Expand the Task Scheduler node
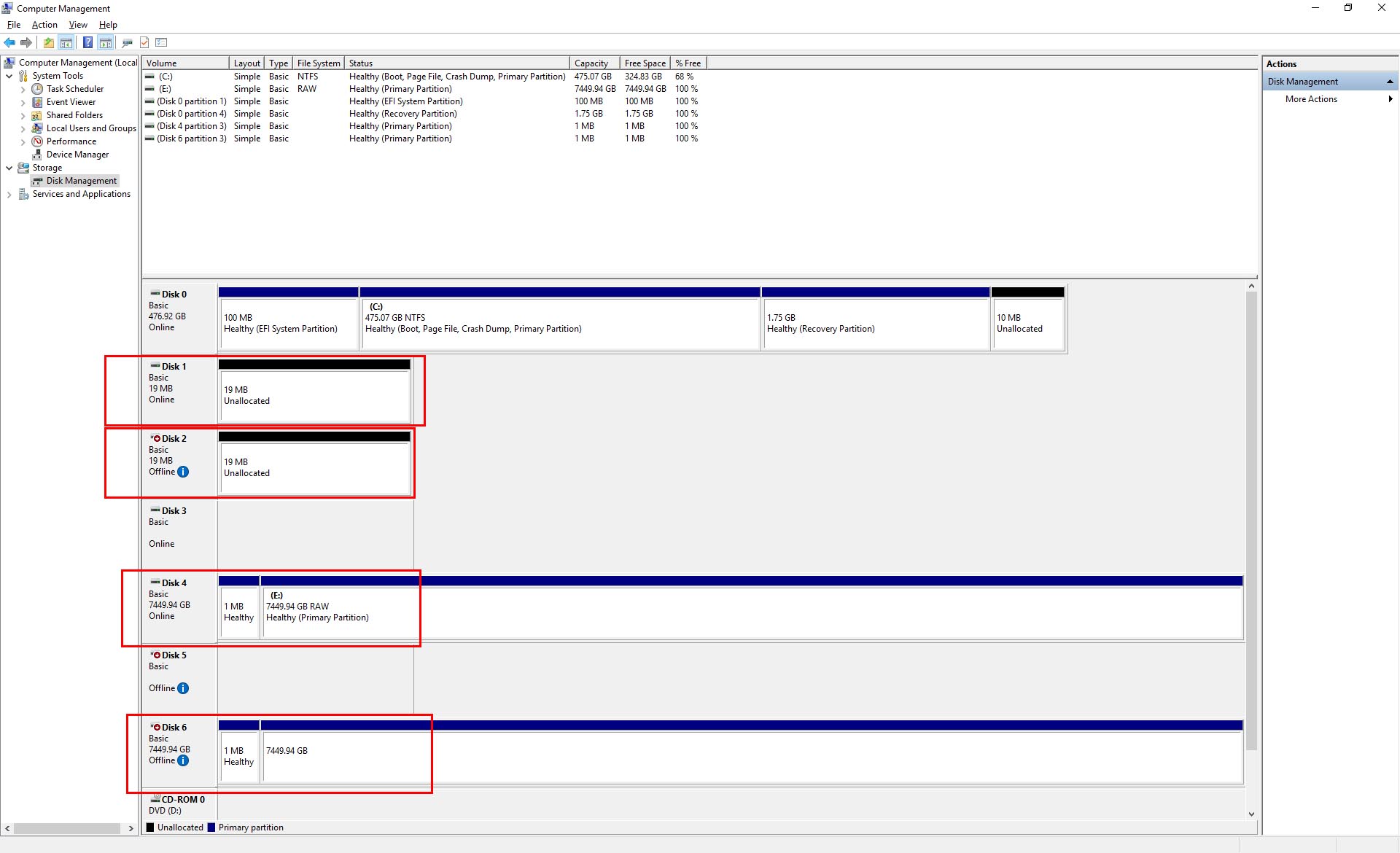 tap(23, 90)
